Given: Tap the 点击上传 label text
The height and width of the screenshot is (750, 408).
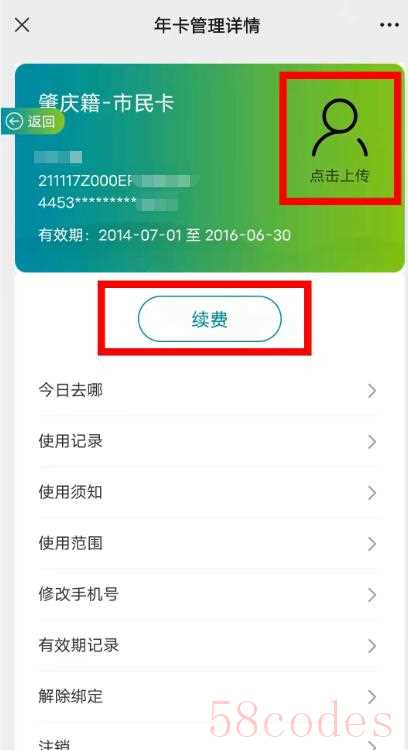Looking at the screenshot, I should (340, 176).
